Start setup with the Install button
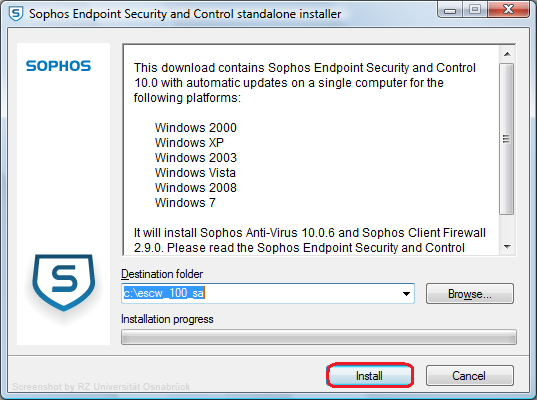This screenshot has width=537, height=400. [x=370, y=376]
